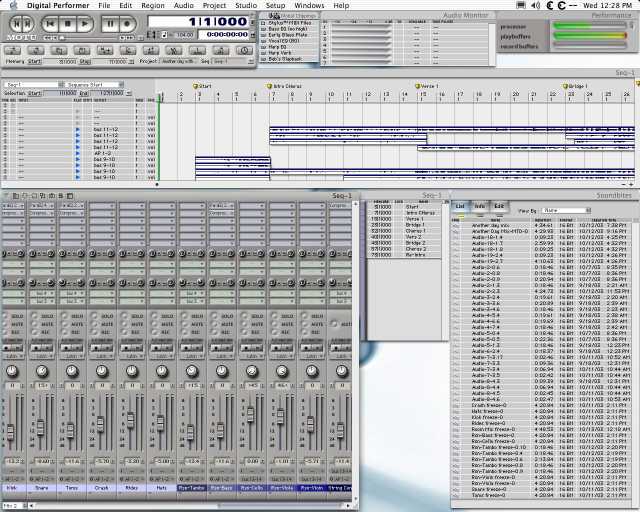Solo the Crash channel
640x512 pixels.
[96, 316]
